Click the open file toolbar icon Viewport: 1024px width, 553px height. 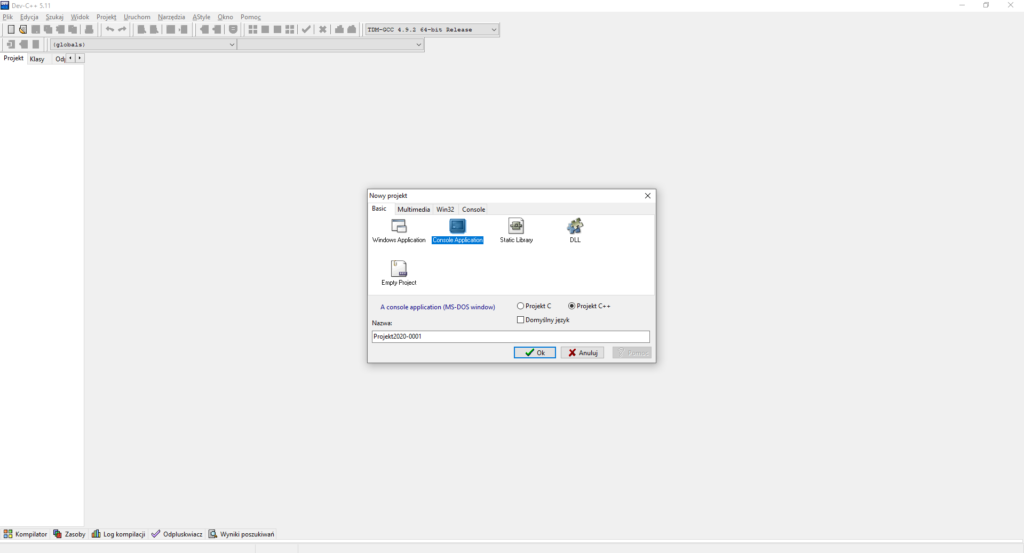click(x=23, y=30)
